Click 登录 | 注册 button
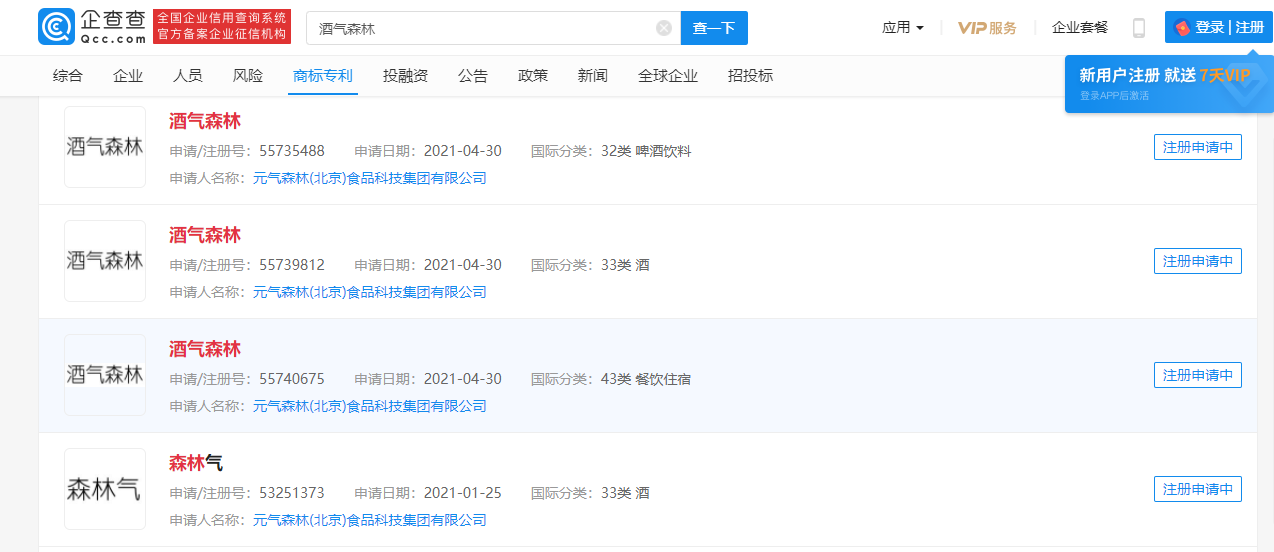 coord(1218,28)
